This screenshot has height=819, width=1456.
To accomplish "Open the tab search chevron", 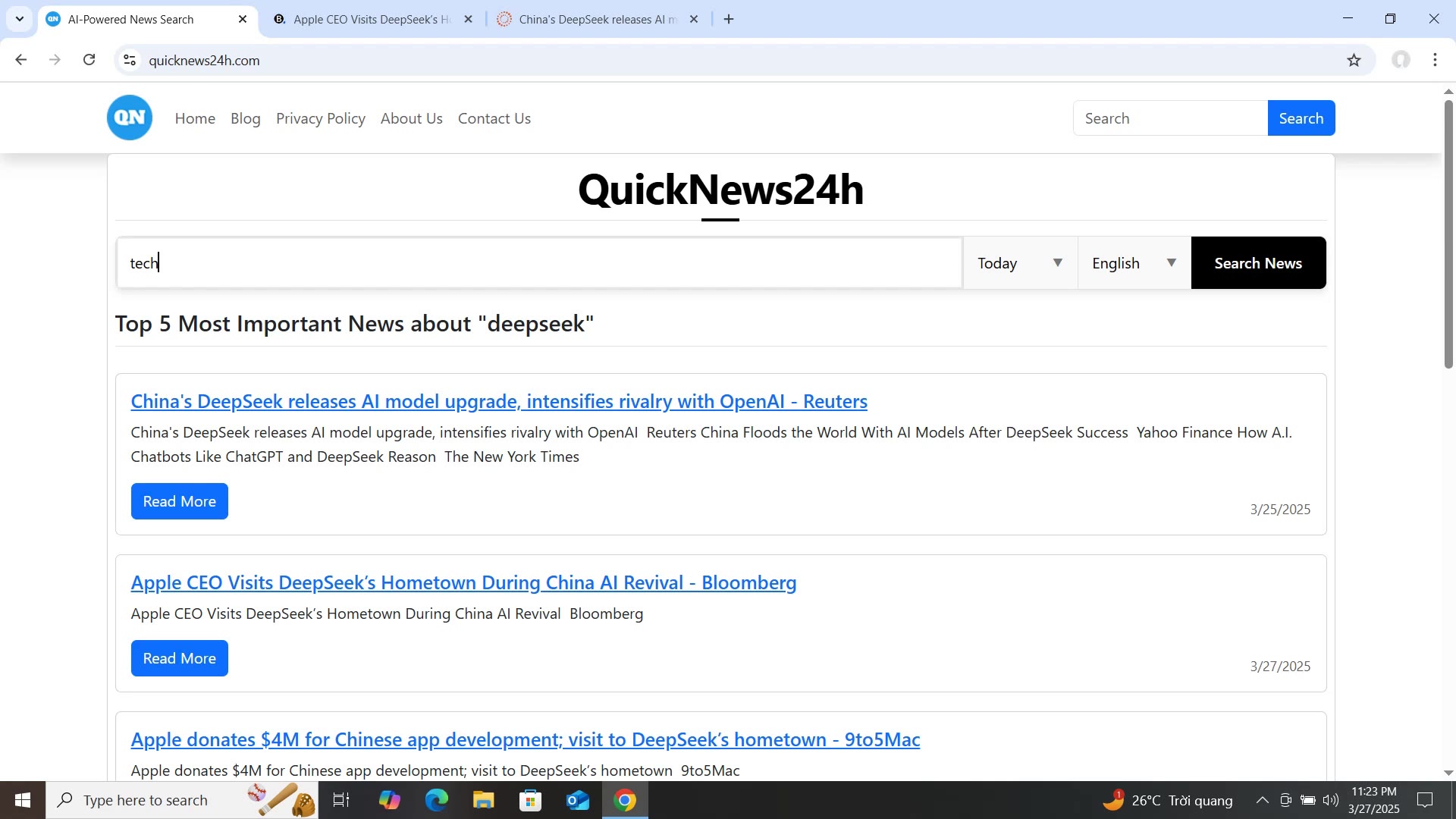I will click(x=20, y=19).
